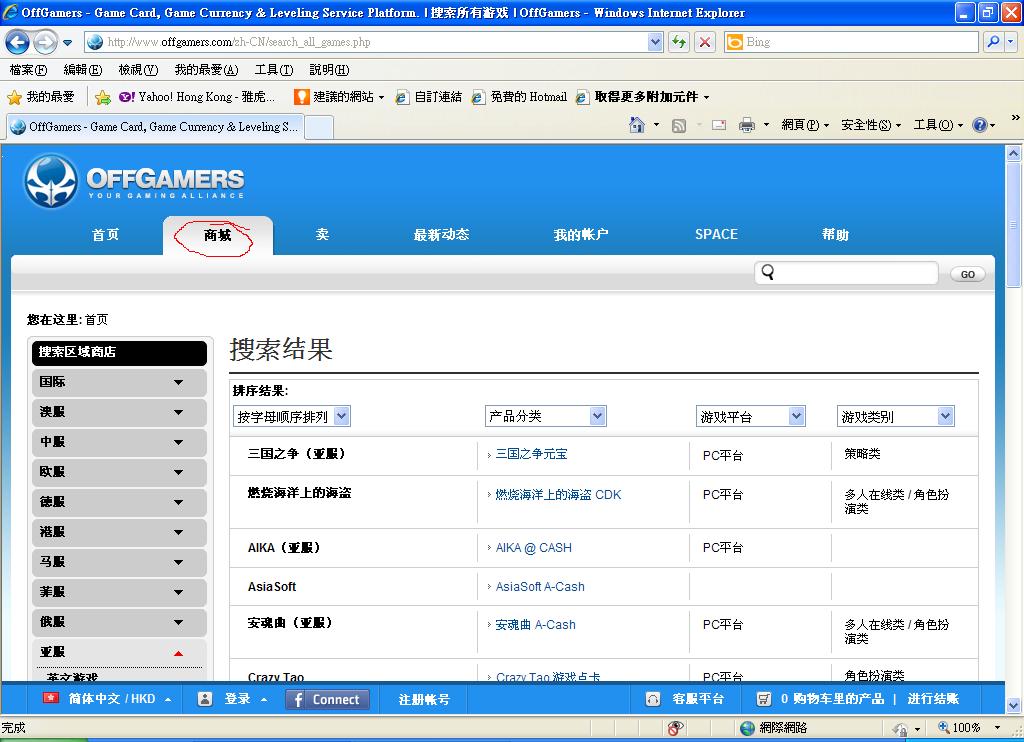Click the vertical scrollbar down arrow
Image resolution: width=1024 pixels, height=742 pixels.
pos(1013,705)
